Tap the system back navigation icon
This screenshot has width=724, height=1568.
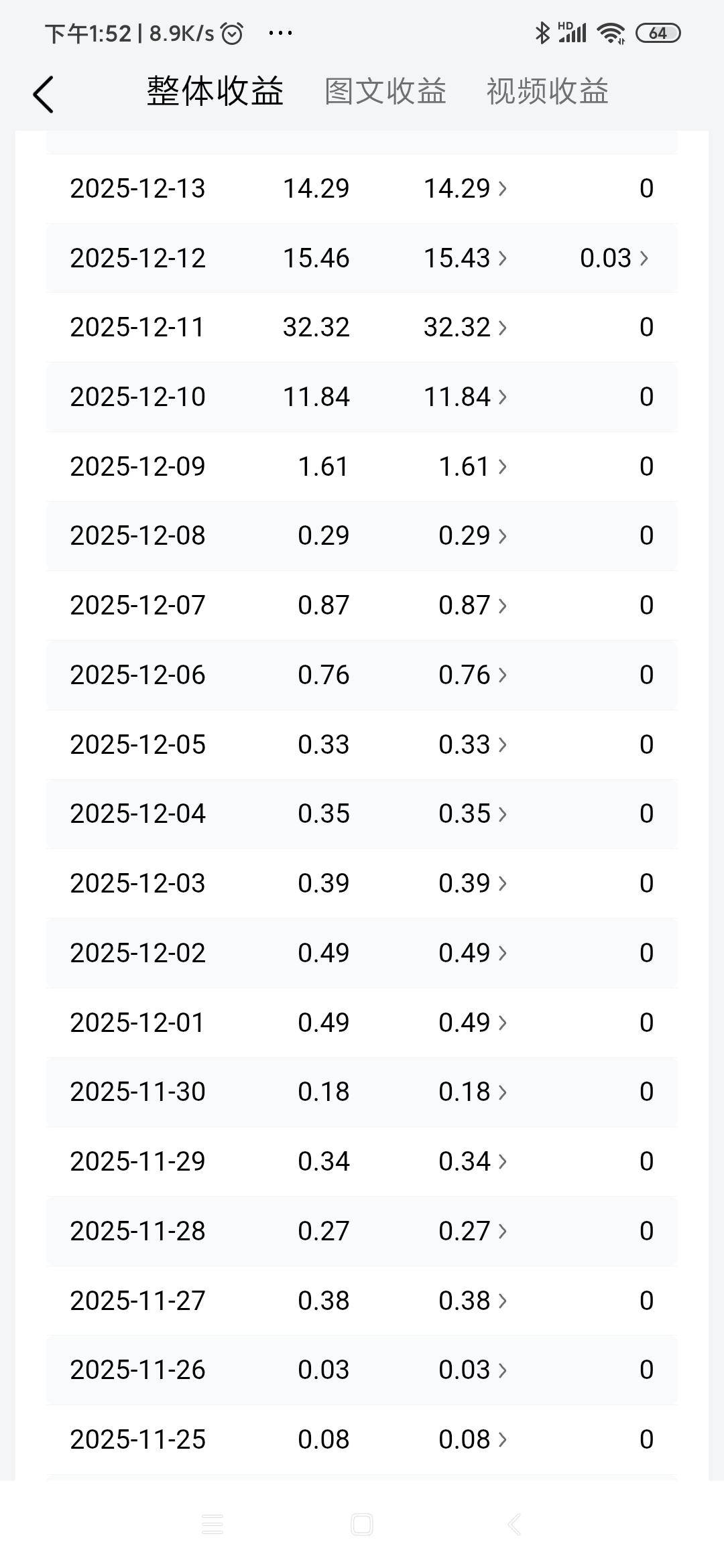(514, 1524)
